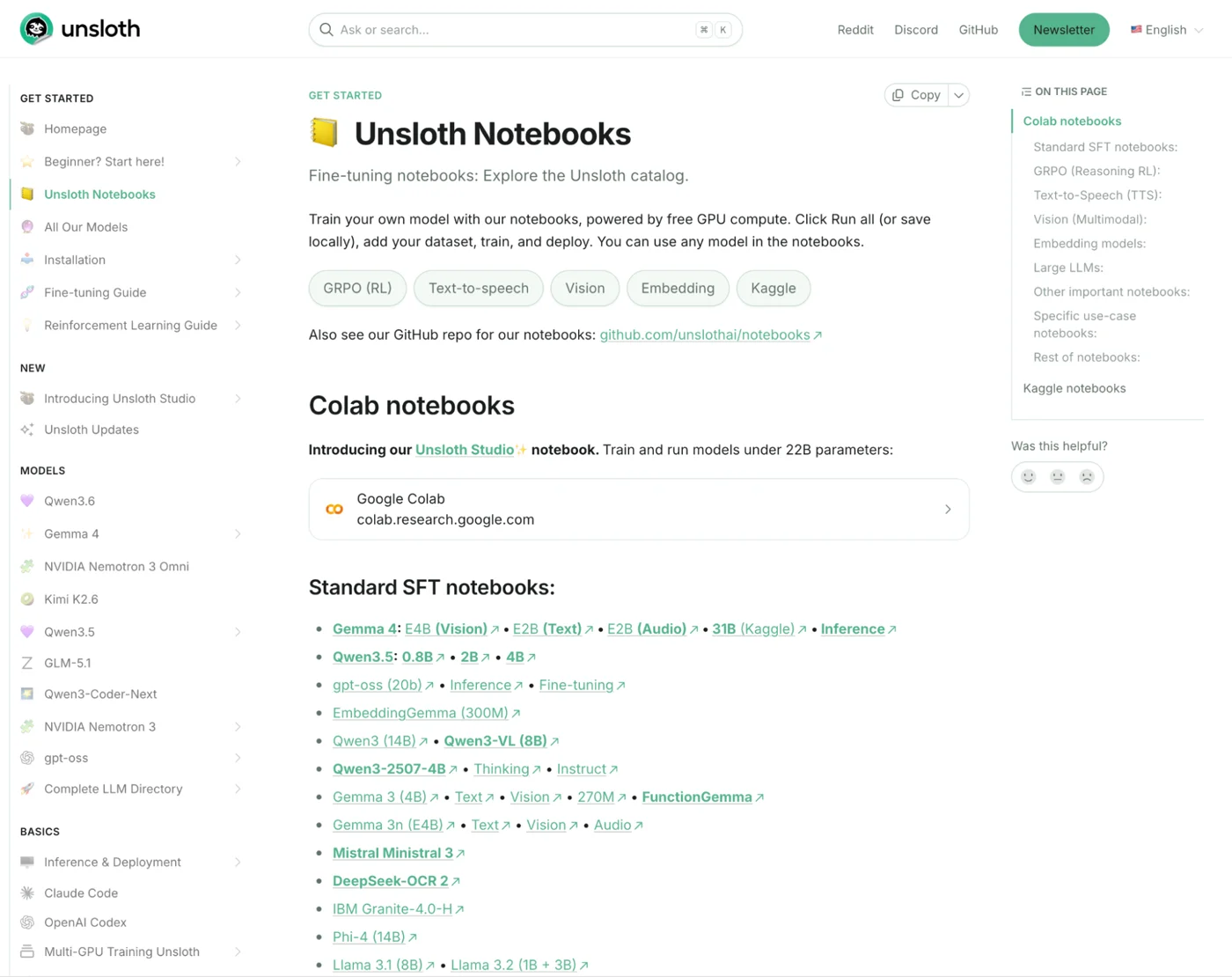1232x977 pixels.
Task: Click the Newsletter button
Action: (1064, 30)
